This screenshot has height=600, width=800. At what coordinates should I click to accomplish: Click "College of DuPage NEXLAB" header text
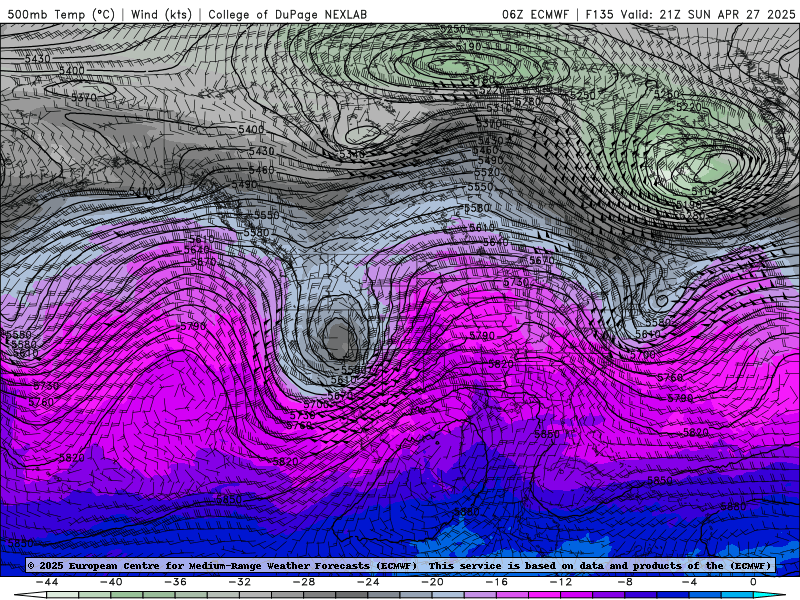point(287,14)
